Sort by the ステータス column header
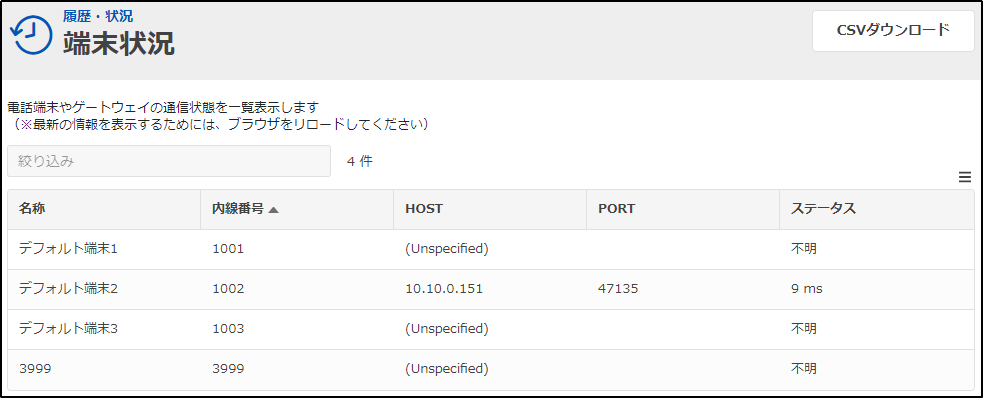The height and width of the screenshot is (398, 983). click(823, 209)
